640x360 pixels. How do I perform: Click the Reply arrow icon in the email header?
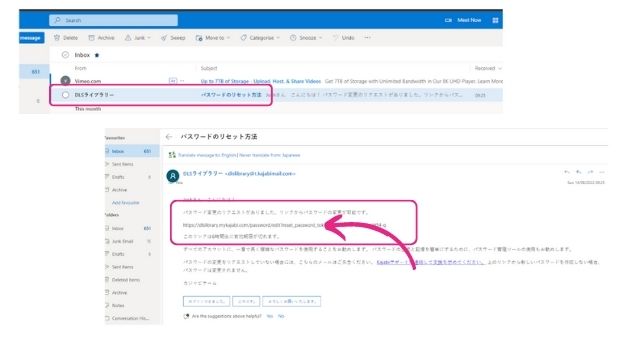pos(567,172)
